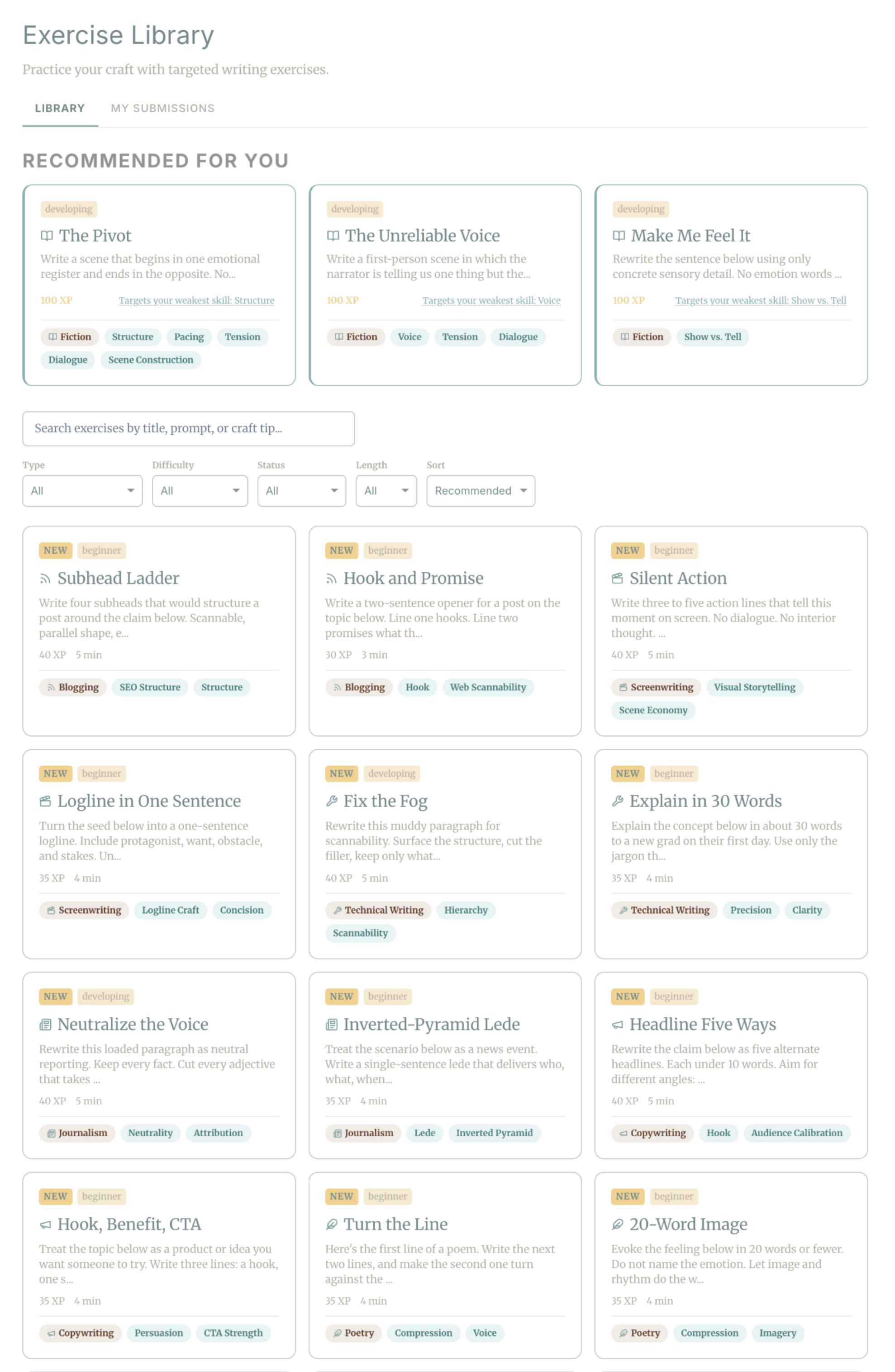Click the Hierarchy tag on Fix the Fog

pos(466,910)
